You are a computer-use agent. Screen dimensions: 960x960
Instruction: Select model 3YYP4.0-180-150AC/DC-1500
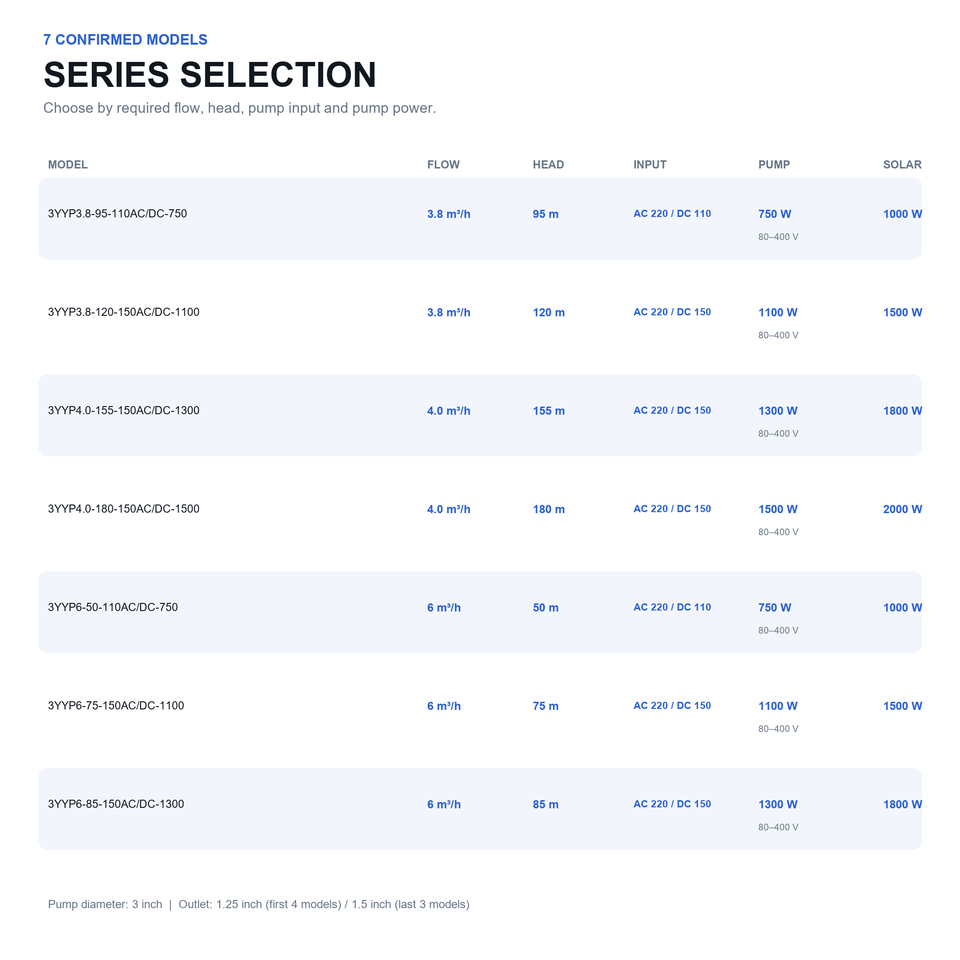pyautogui.click(x=480, y=514)
